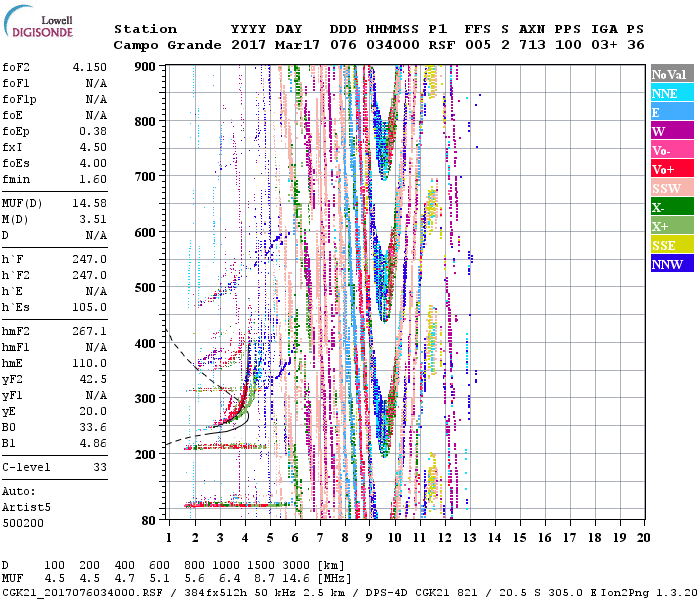Click the AXN value 713
The image size is (700, 600).
point(532,45)
